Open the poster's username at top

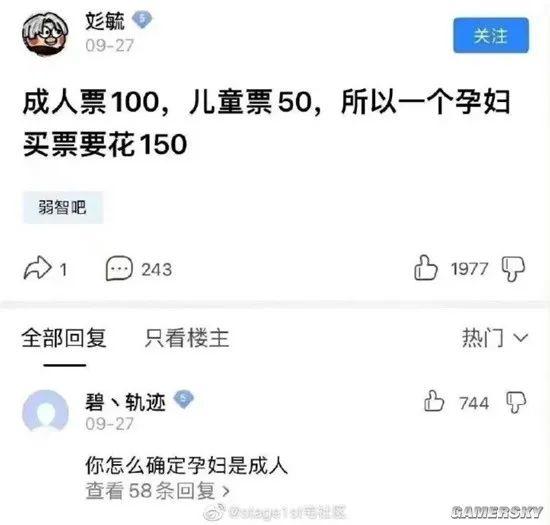105,21
